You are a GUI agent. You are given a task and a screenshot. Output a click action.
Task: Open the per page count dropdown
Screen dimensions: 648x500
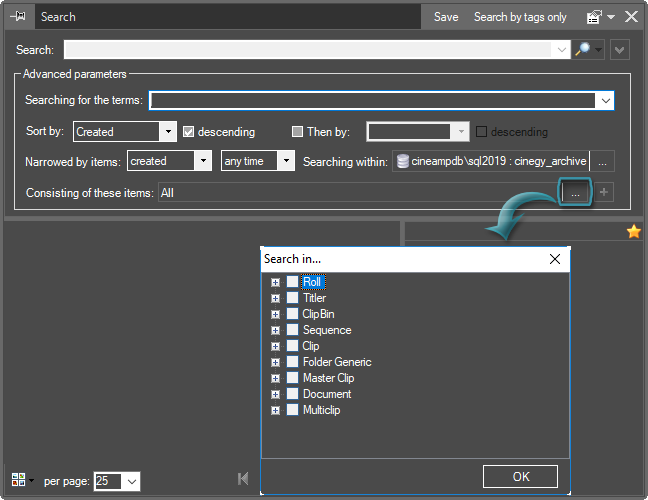[131, 481]
